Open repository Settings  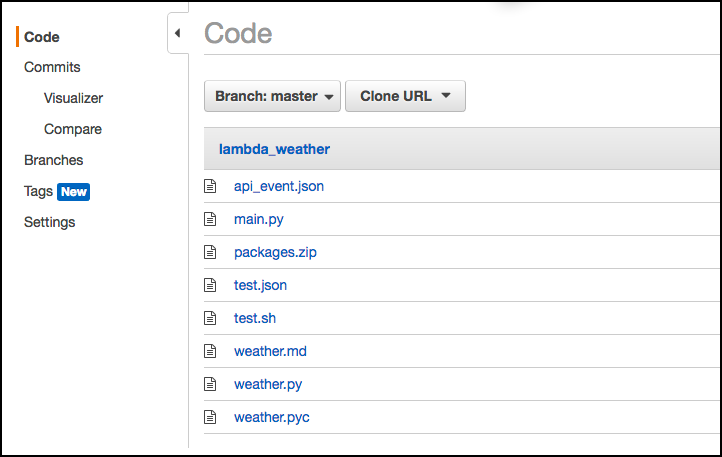point(49,223)
